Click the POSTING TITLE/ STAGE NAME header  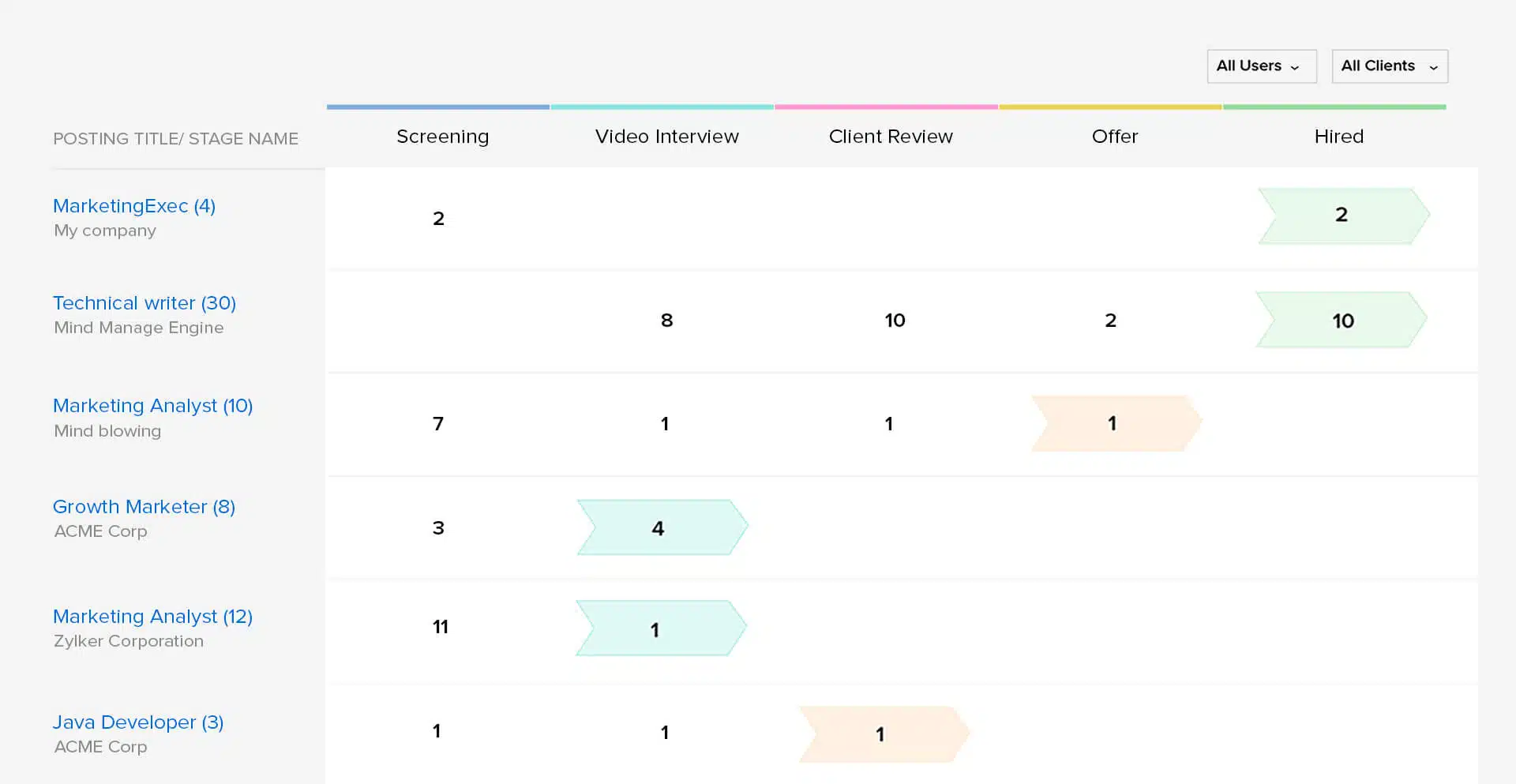tap(175, 138)
